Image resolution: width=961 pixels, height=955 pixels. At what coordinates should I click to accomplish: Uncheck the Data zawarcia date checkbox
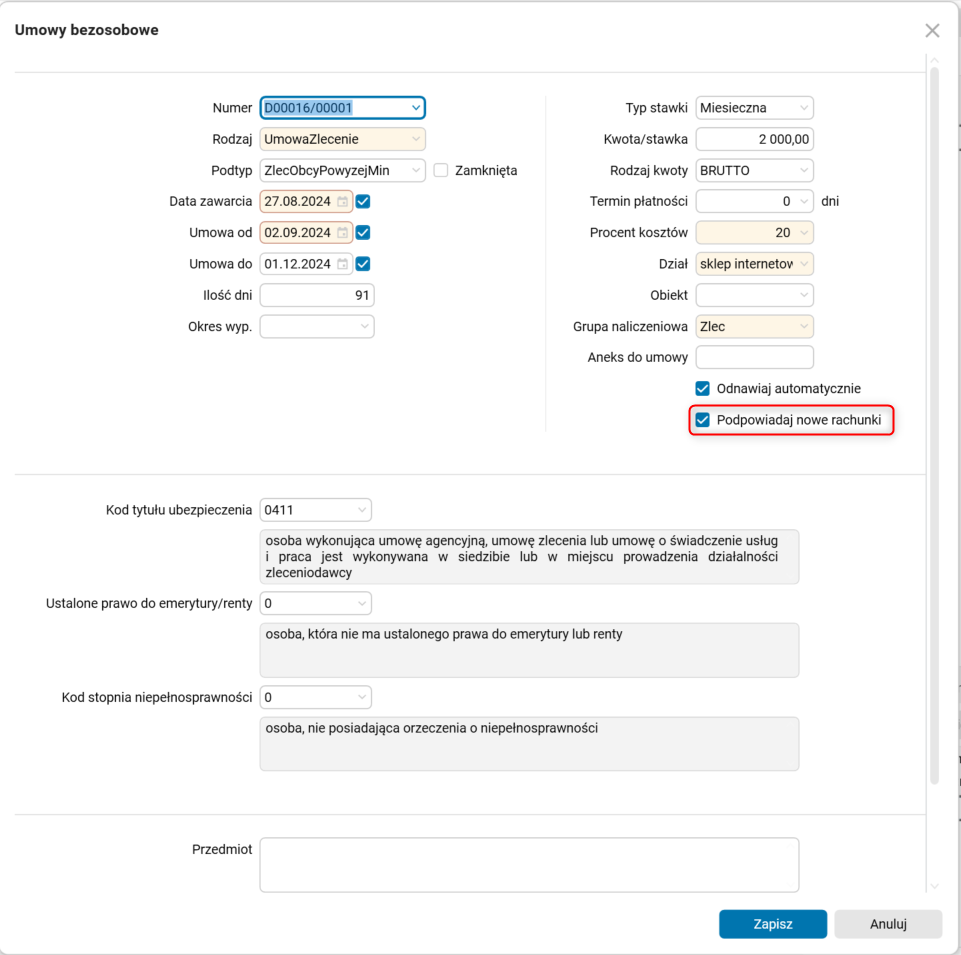pos(363,202)
